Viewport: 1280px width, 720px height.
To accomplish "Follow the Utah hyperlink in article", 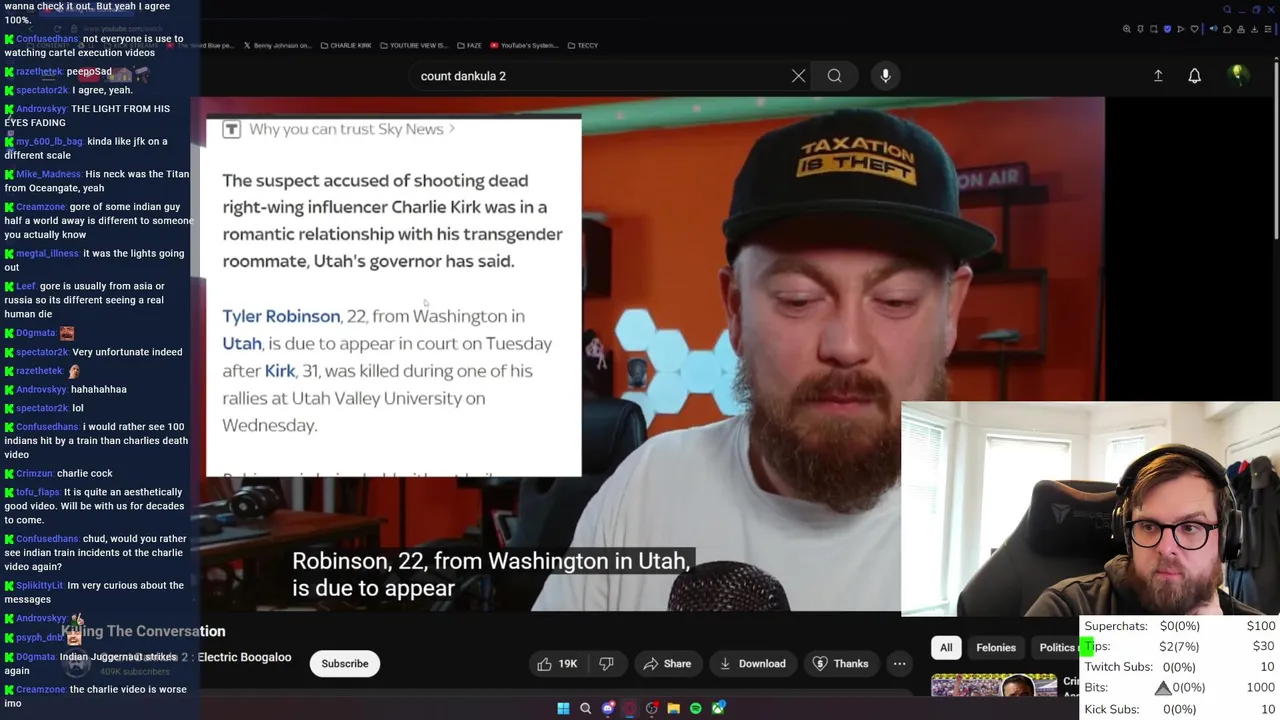I will [242, 343].
